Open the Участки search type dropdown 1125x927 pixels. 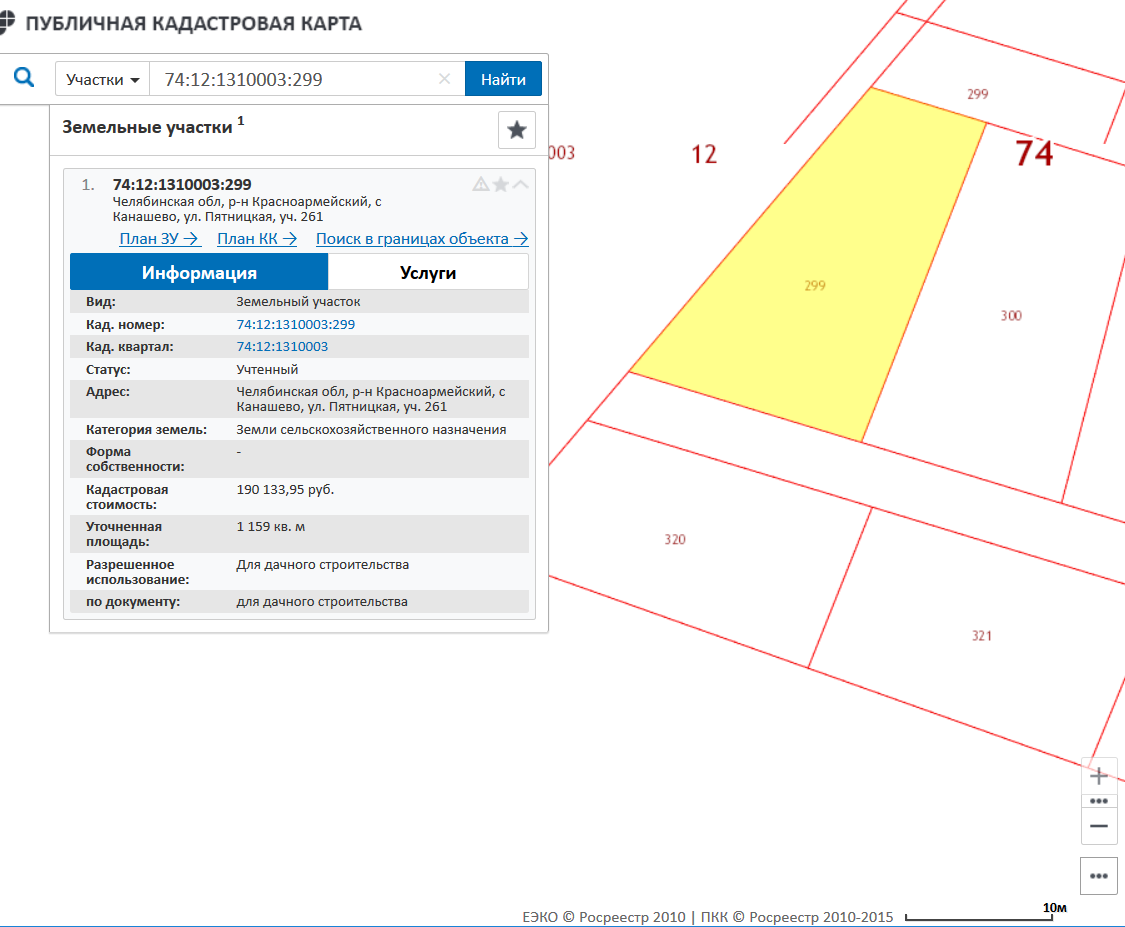coord(102,79)
